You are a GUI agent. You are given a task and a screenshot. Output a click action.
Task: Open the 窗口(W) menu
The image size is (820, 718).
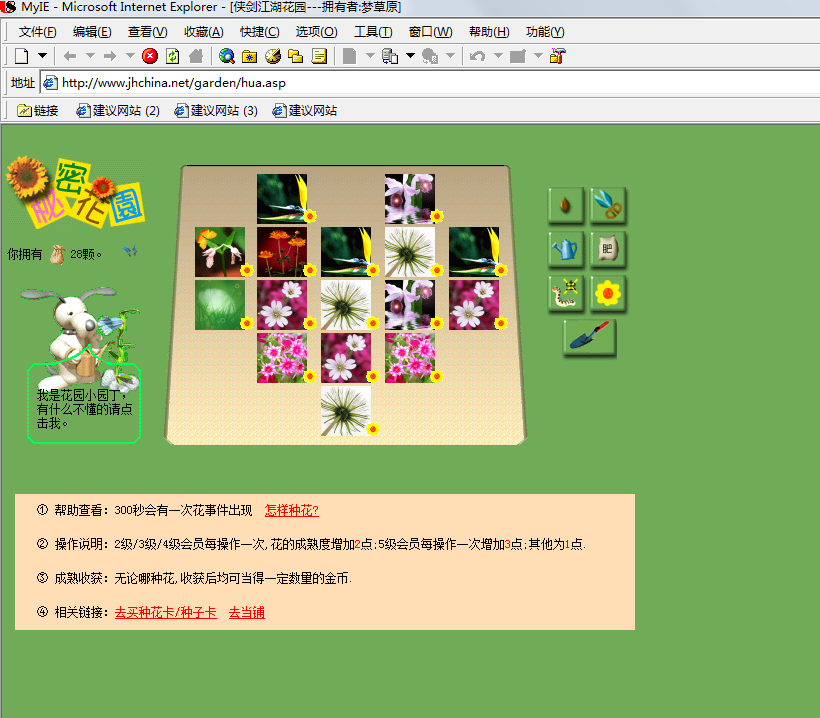point(430,32)
